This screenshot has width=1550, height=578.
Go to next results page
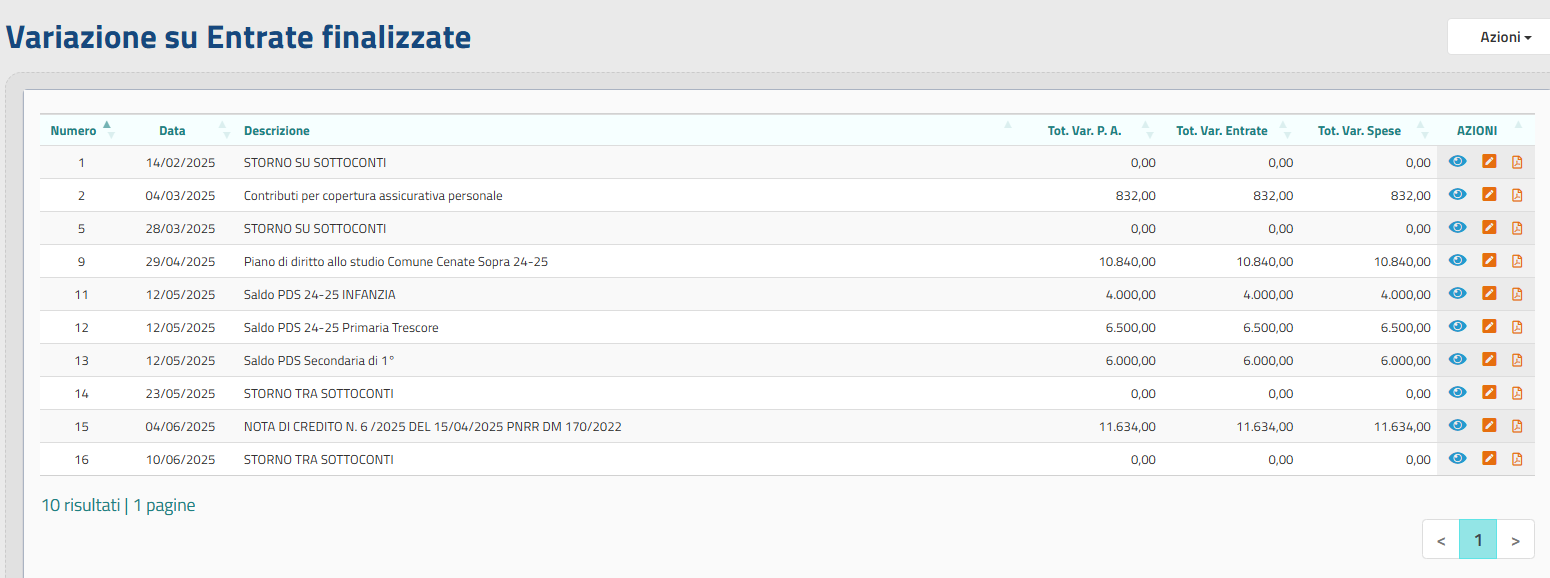click(x=1516, y=540)
